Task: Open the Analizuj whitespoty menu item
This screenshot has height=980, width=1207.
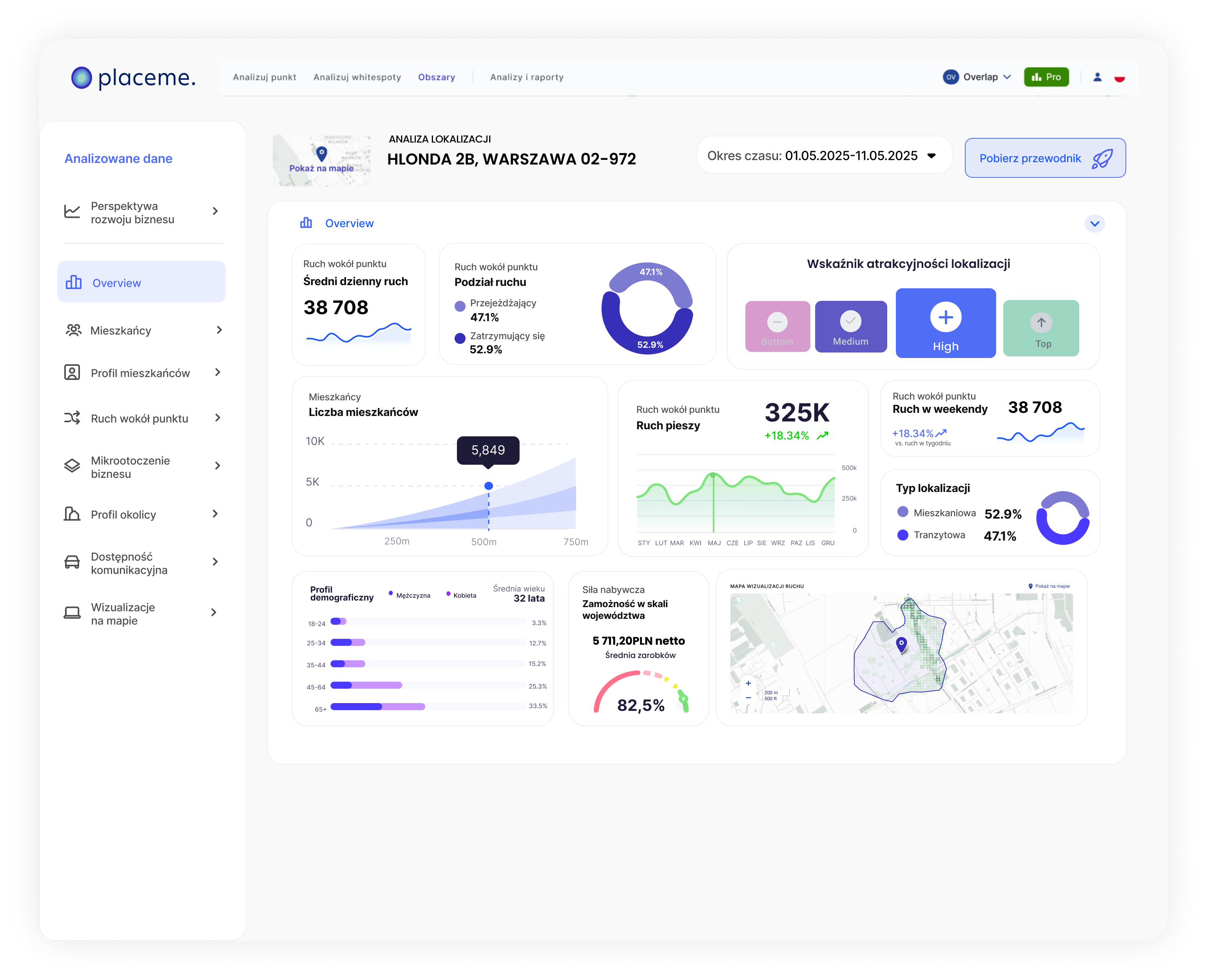Action: tap(357, 77)
